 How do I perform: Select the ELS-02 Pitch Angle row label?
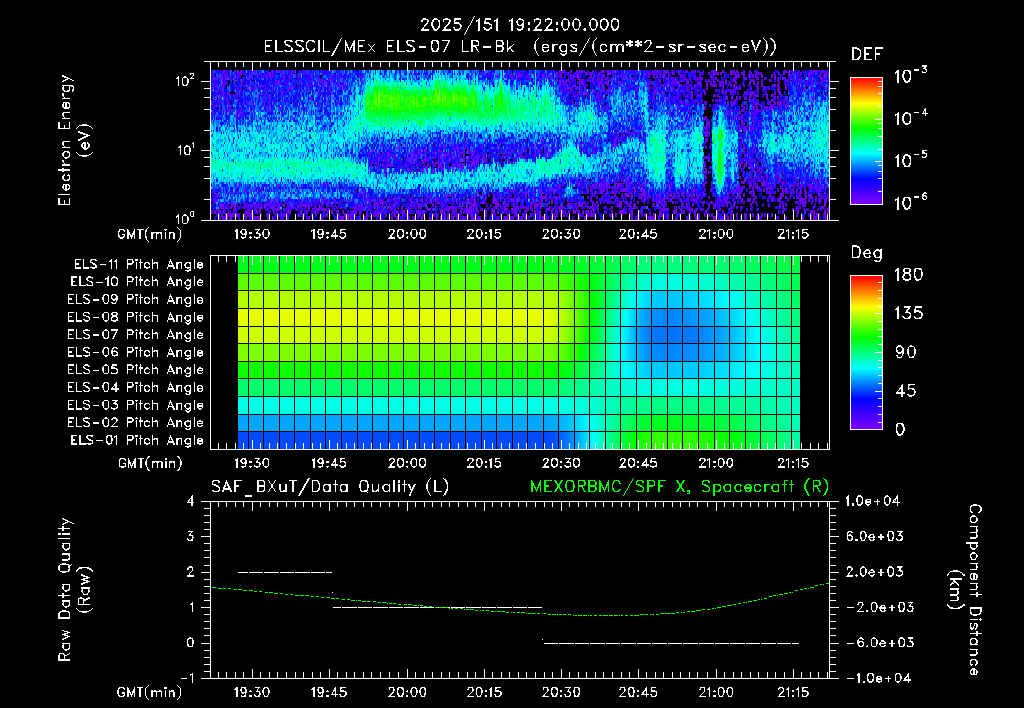click(x=136, y=423)
